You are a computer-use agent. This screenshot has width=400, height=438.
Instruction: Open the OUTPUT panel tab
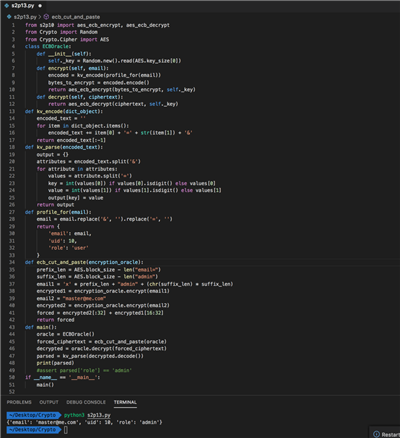coord(49,402)
